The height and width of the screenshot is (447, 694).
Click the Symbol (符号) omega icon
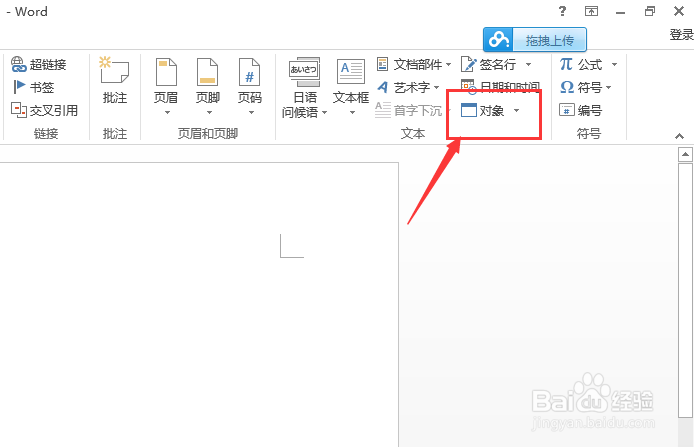[x=567, y=87]
